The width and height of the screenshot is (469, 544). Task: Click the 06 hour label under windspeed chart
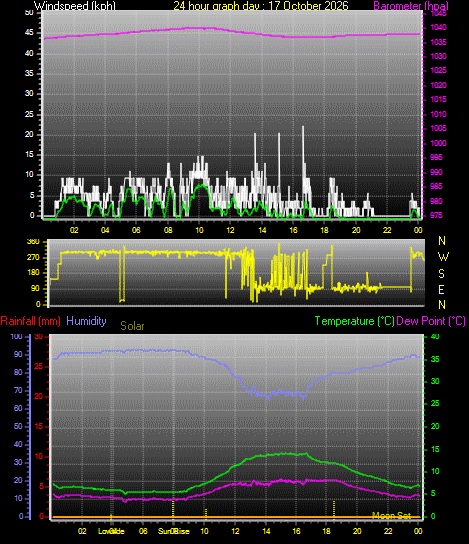coord(136,230)
